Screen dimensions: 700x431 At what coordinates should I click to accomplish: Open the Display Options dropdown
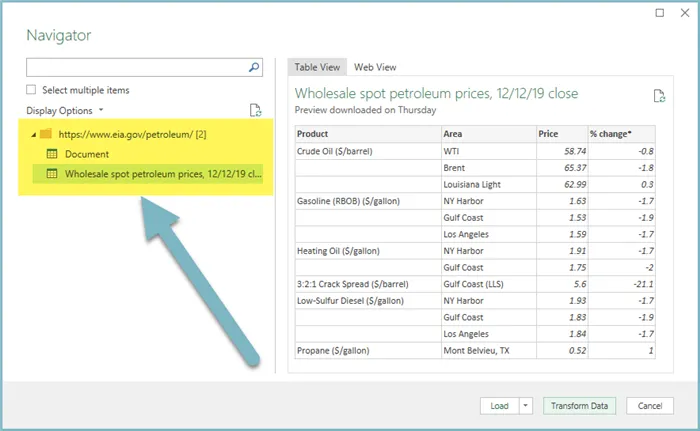[x=65, y=111]
